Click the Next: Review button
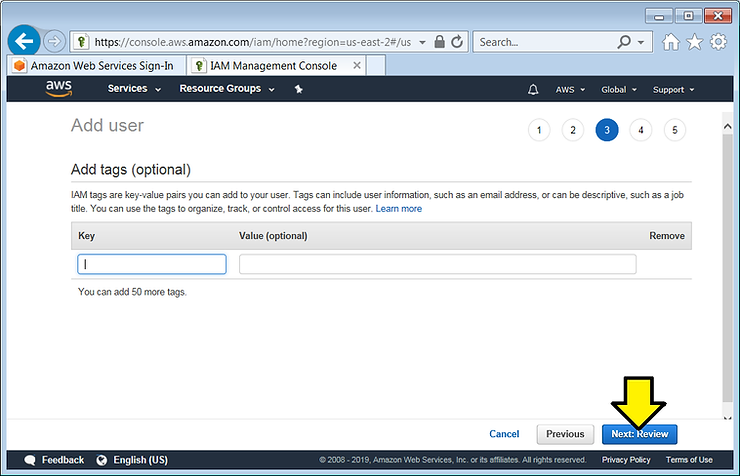The image size is (740, 476). pos(639,434)
